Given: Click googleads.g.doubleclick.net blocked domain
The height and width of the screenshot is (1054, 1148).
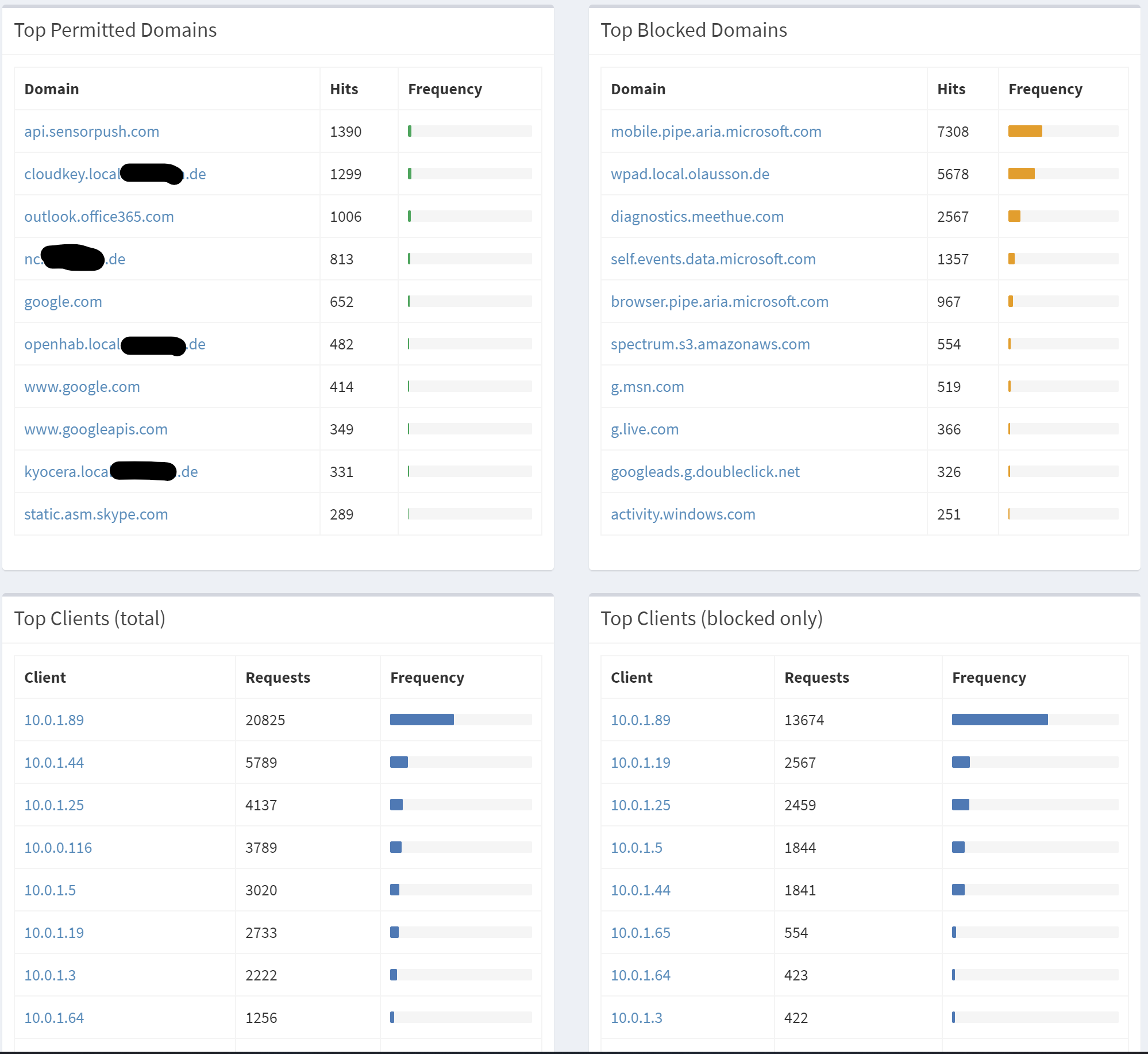Looking at the screenshot, I should (705, 472).
